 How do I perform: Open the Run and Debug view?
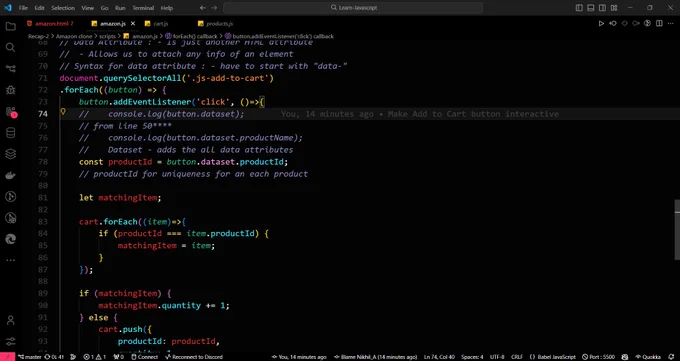coord(10,90)
